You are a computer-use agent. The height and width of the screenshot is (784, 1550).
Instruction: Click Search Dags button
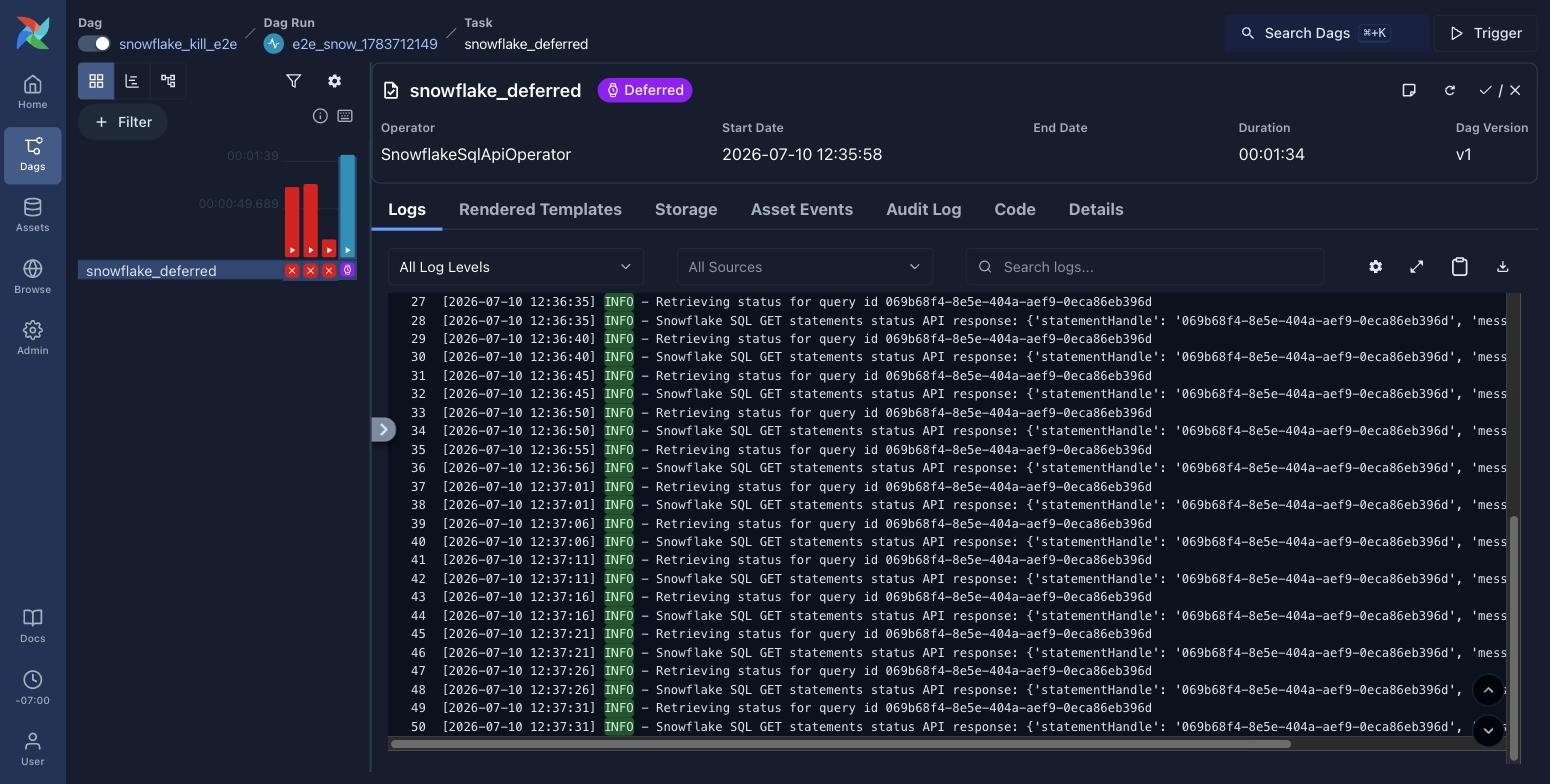1326,33
